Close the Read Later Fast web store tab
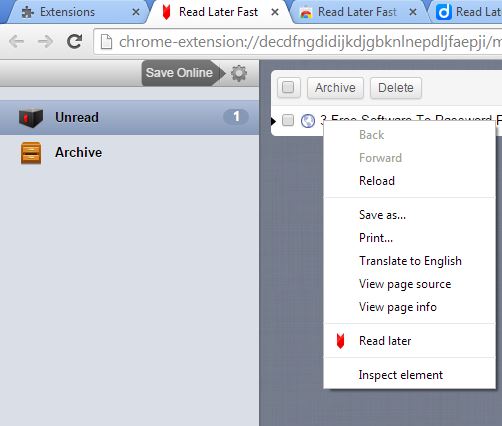Viewport: 502px width, 426px height. click(413, 12)
